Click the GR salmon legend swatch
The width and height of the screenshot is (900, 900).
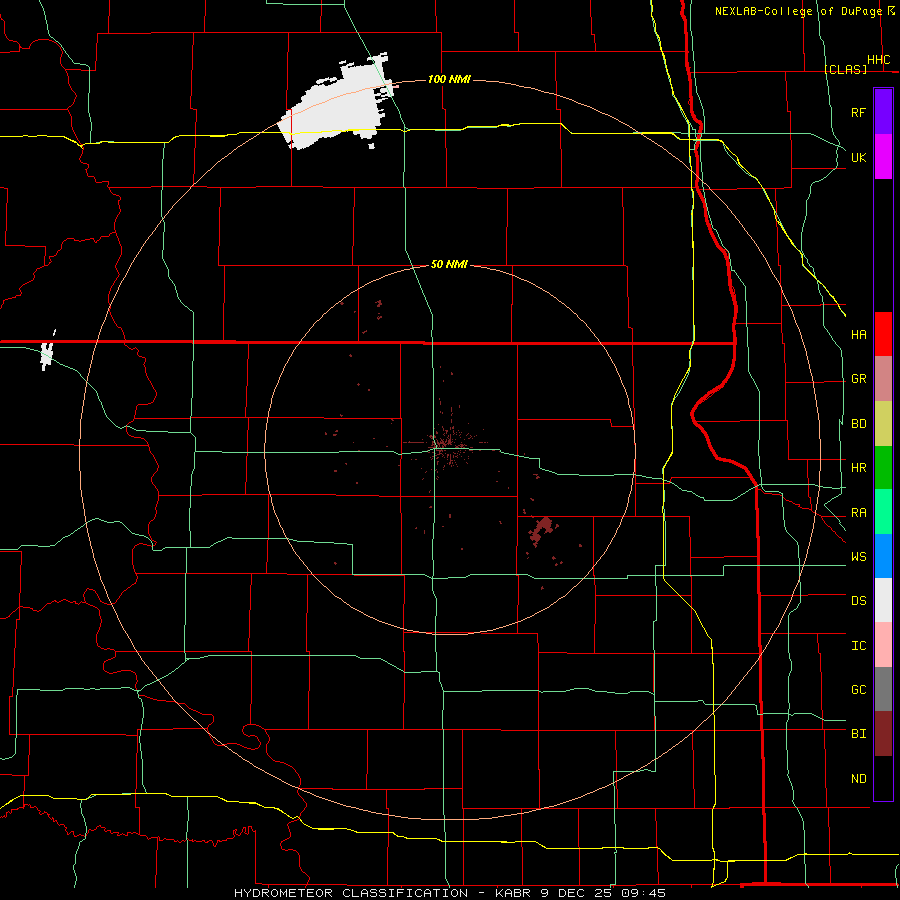point(883,379)
